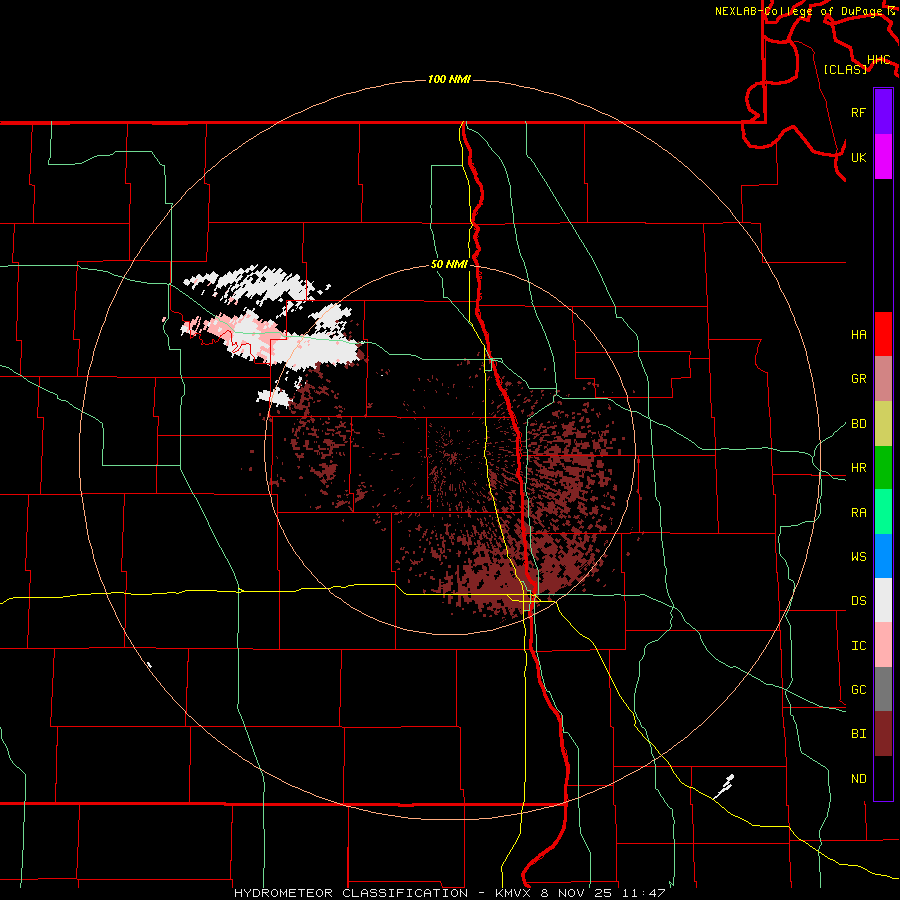Click the GR legend color swatch
Viewport: 900px width, 900px height.
click(x=883, y=379)
